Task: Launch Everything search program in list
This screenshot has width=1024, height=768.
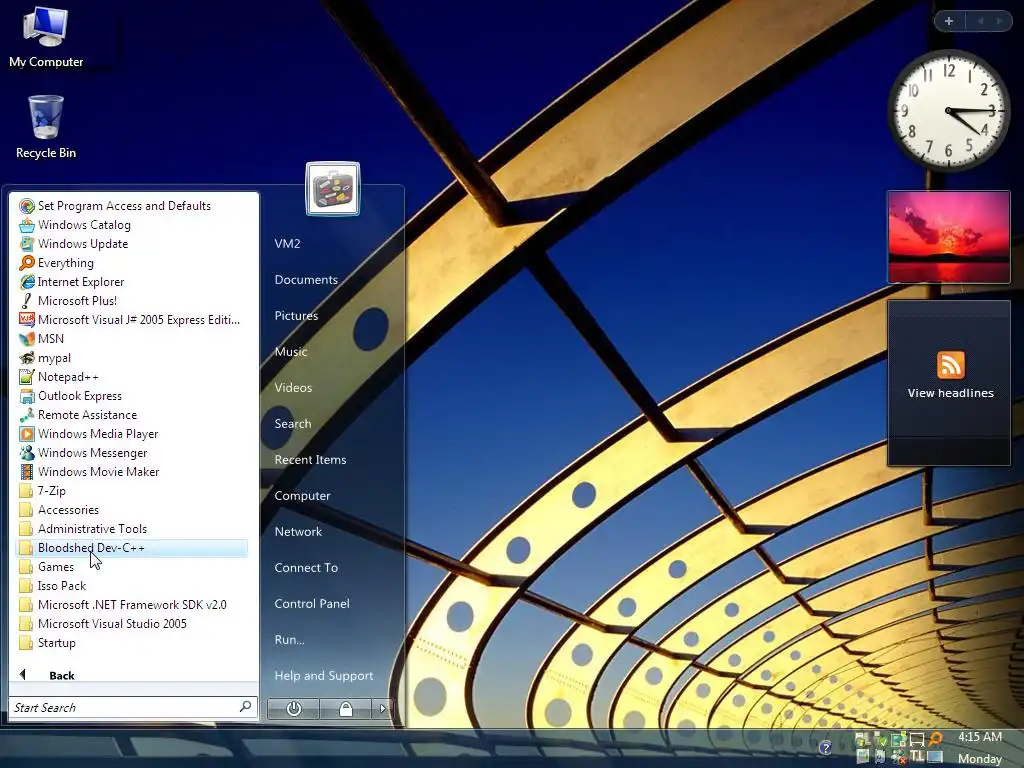Action: click(131, 263)
